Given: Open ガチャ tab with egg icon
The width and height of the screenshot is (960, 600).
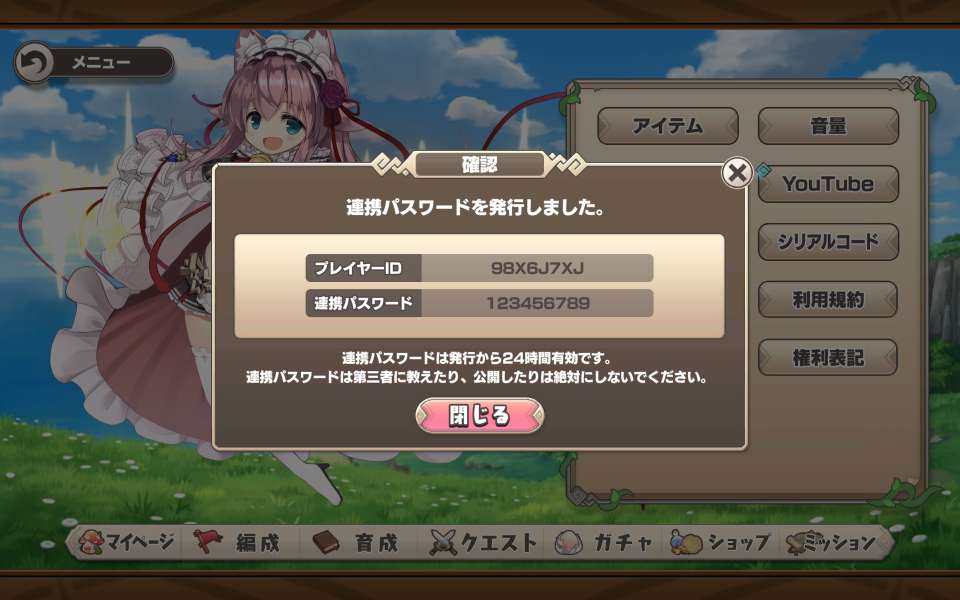Looking at the screenshot, I should click(604, 542).
